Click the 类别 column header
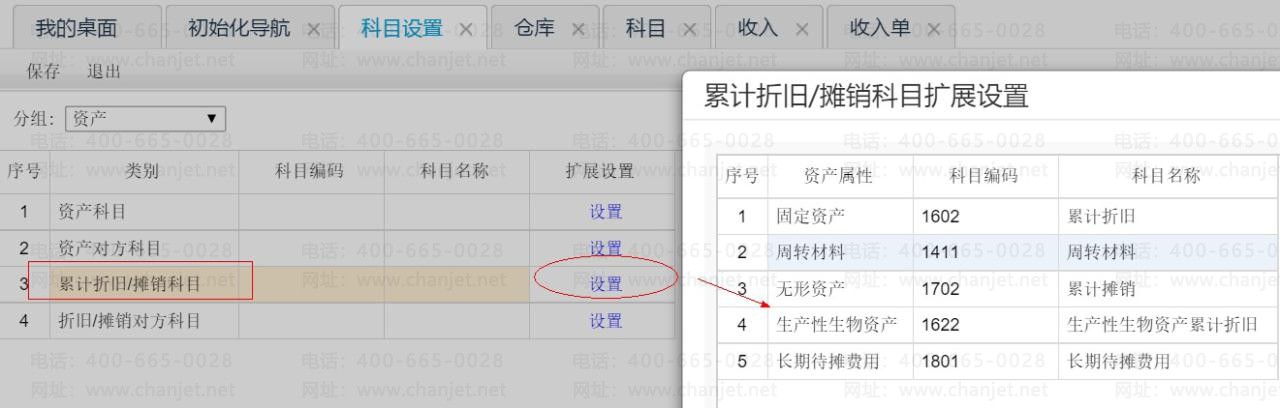1280x408 pixels. point(142,171)
